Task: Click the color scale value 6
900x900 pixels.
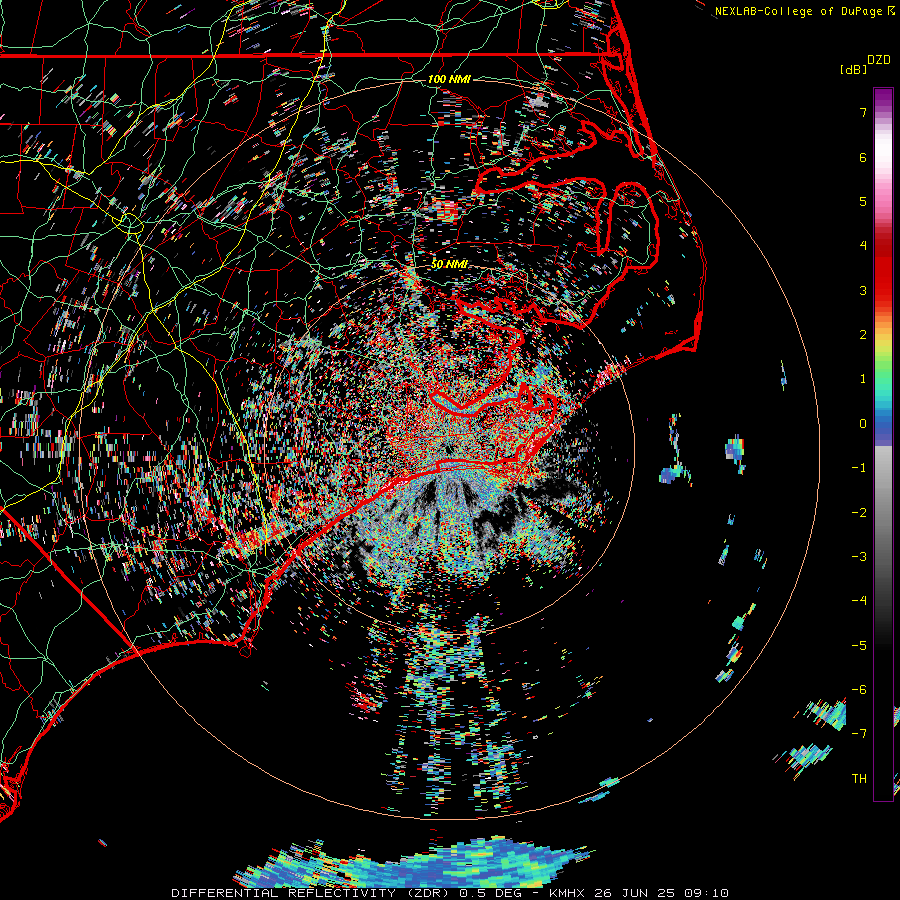Action: [x=863, y=157]
